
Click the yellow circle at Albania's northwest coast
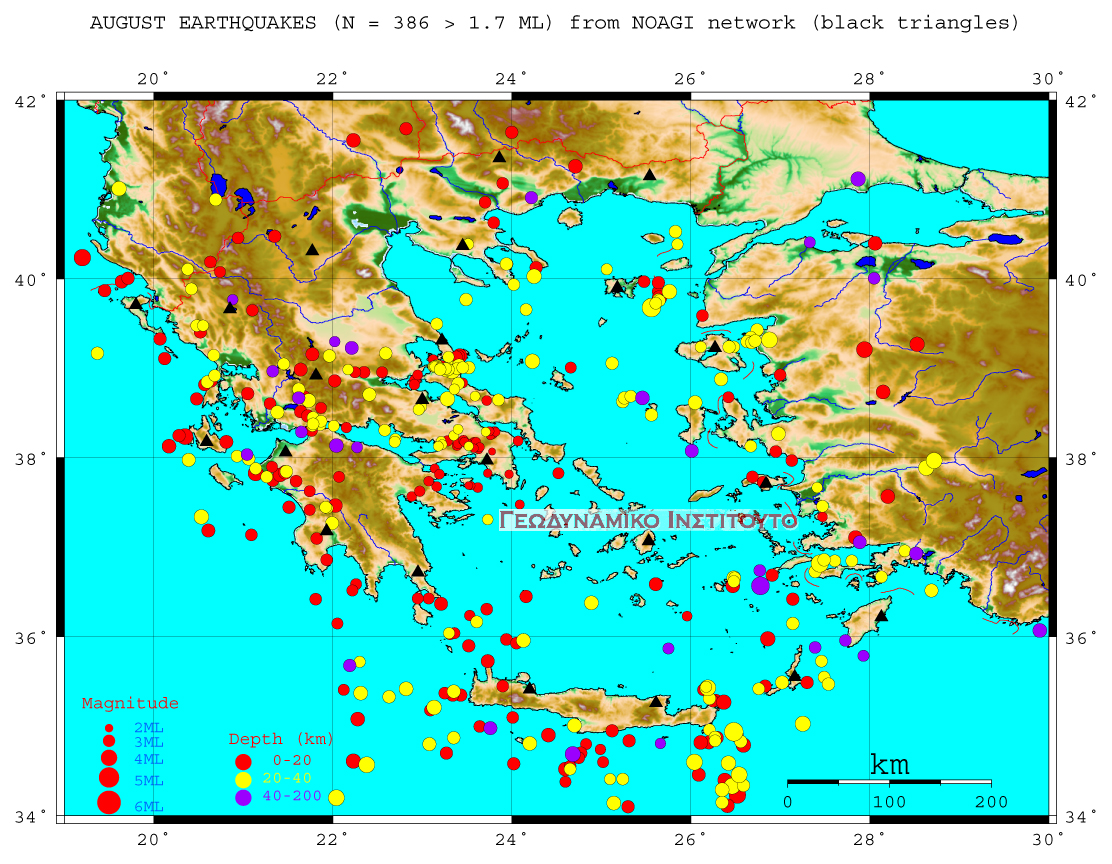click(x=119, y=189)
